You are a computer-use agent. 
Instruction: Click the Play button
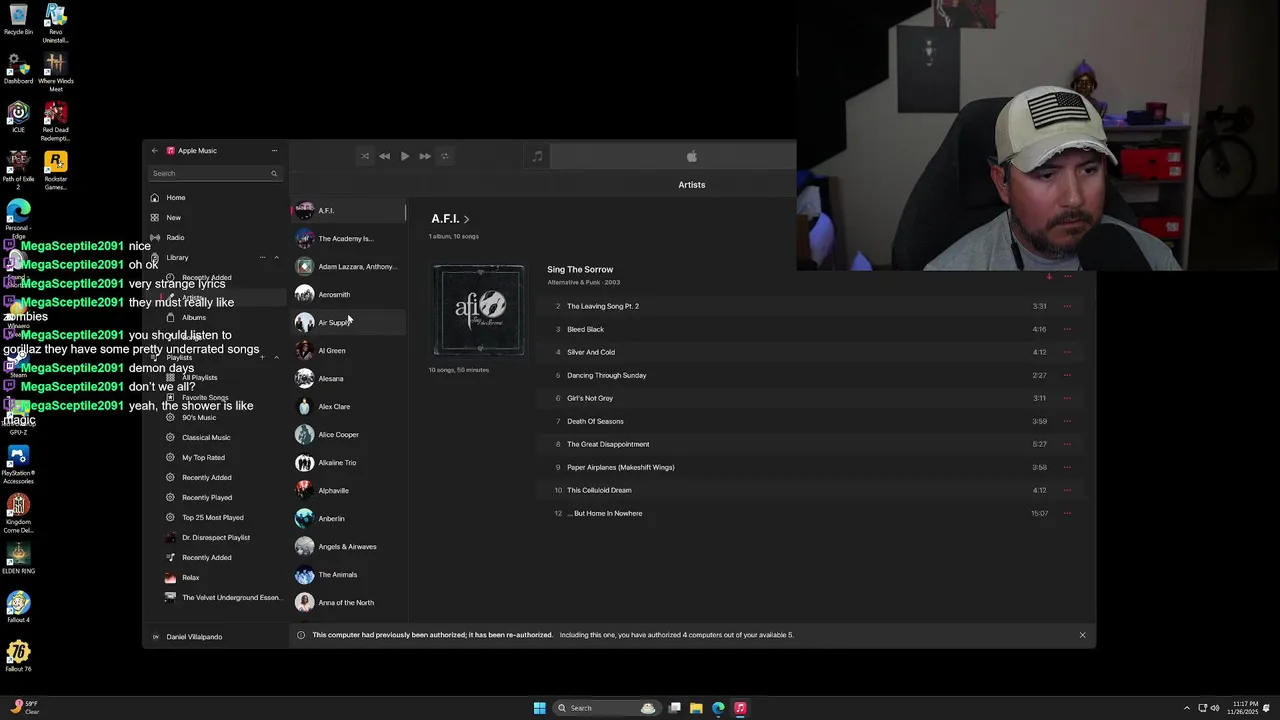pyautogui.click(x=405, y=156)
